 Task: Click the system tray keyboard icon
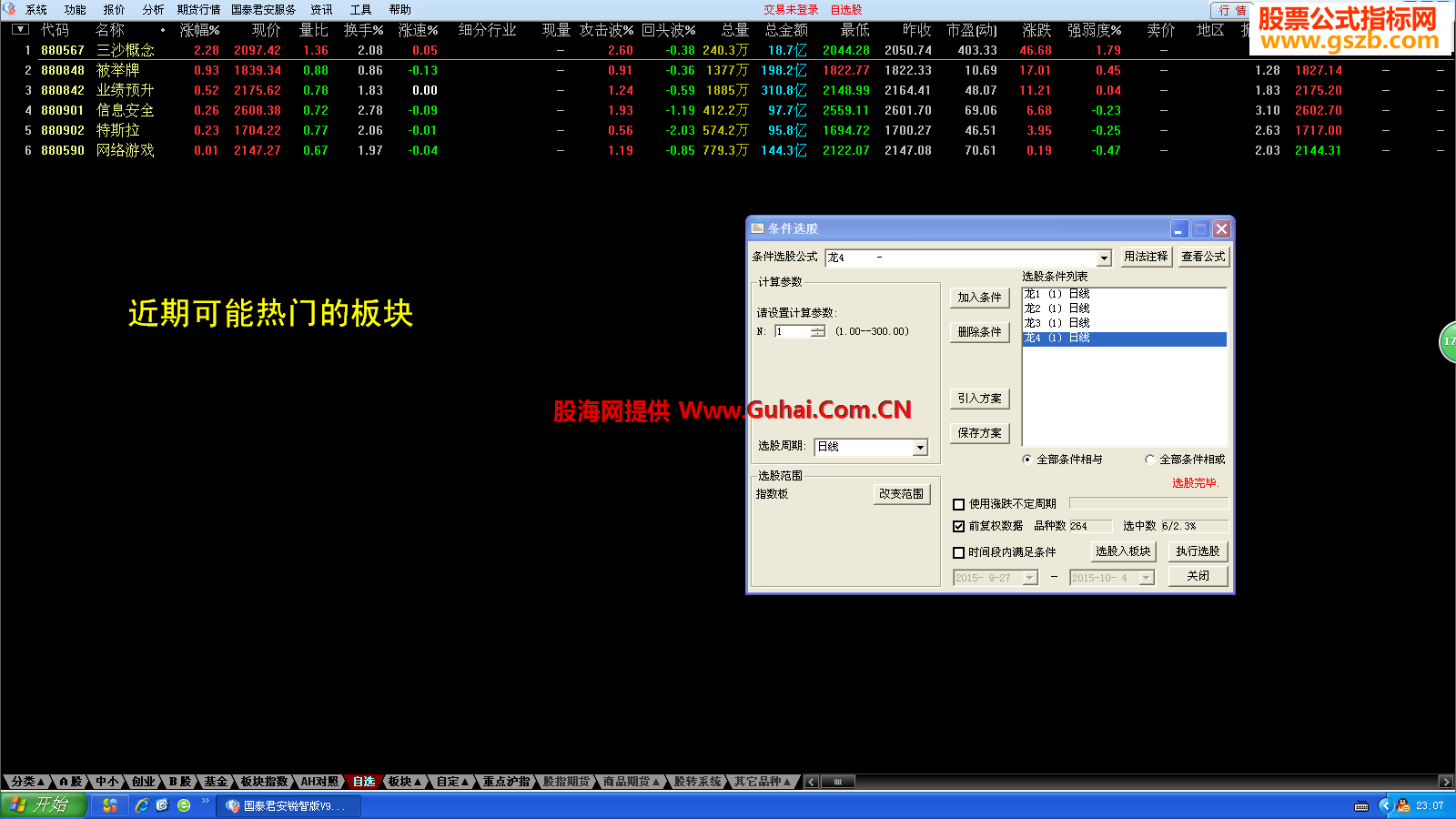coord(1361,806)
